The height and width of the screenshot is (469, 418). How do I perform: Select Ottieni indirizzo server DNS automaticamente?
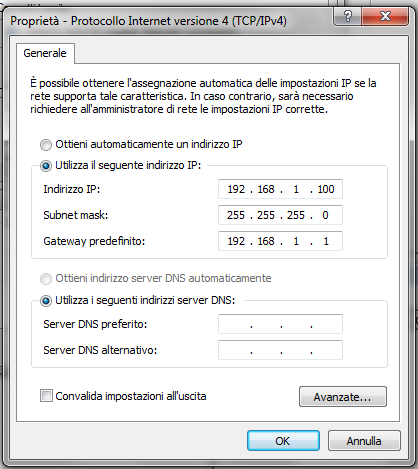tap(46, 279)
